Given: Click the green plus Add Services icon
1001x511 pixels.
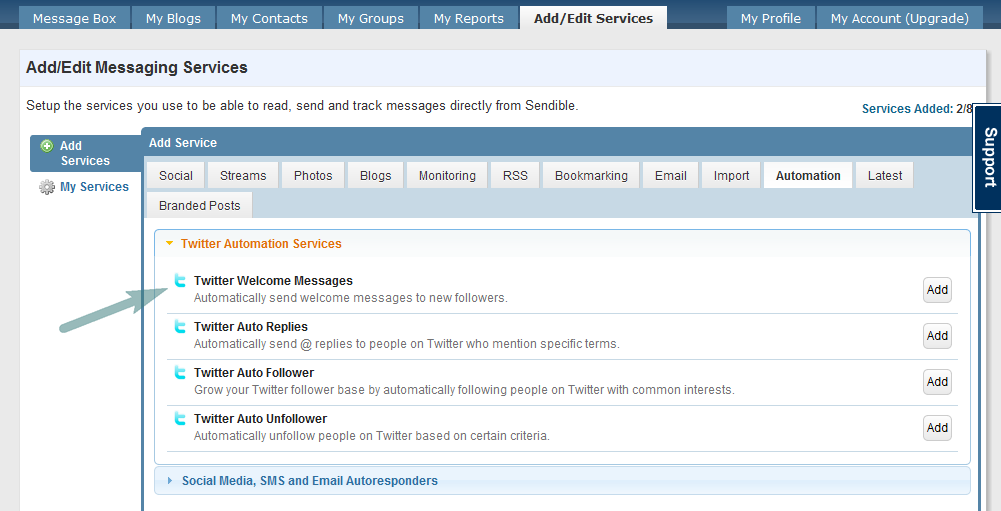Looking at the screenshot, I should [x=46, y=146].
